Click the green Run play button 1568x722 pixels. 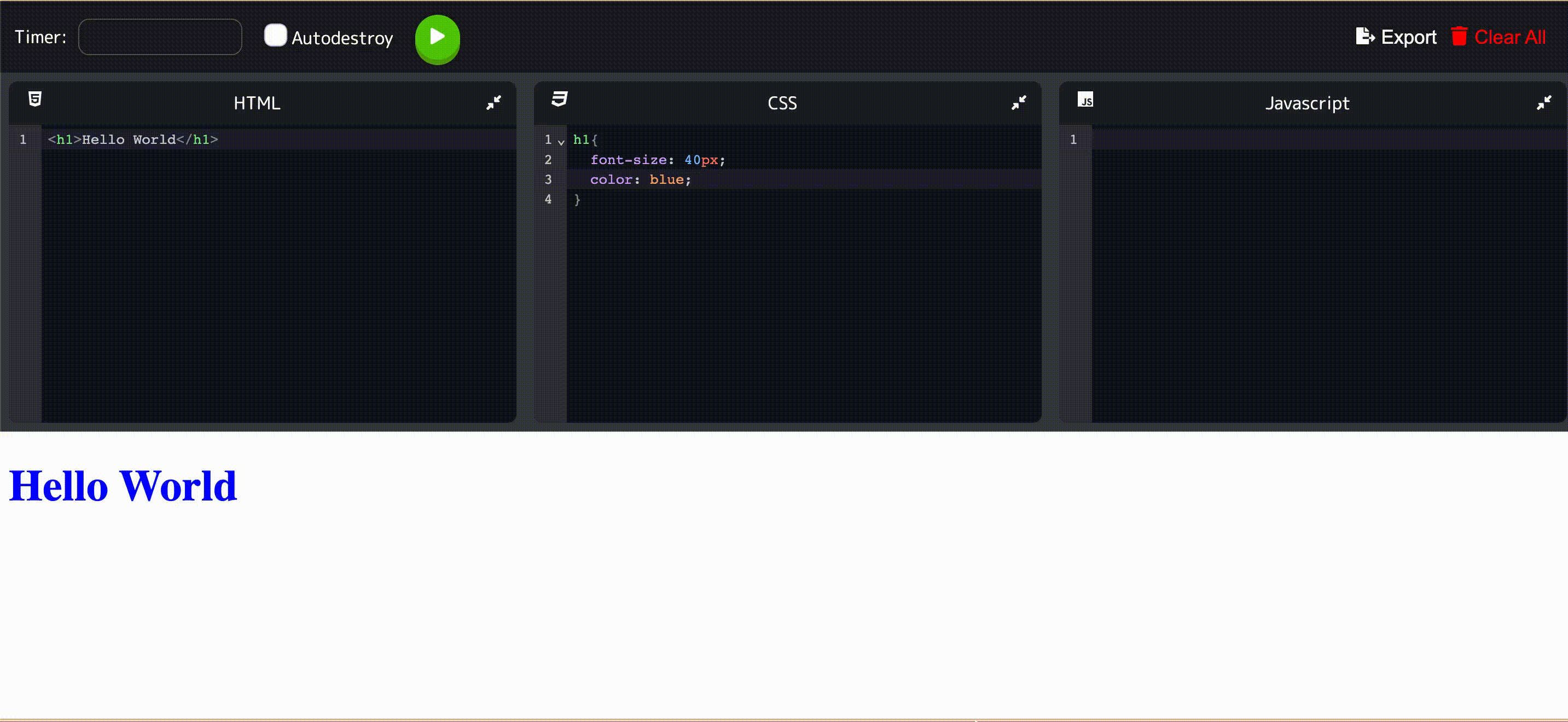coord(437,38)
